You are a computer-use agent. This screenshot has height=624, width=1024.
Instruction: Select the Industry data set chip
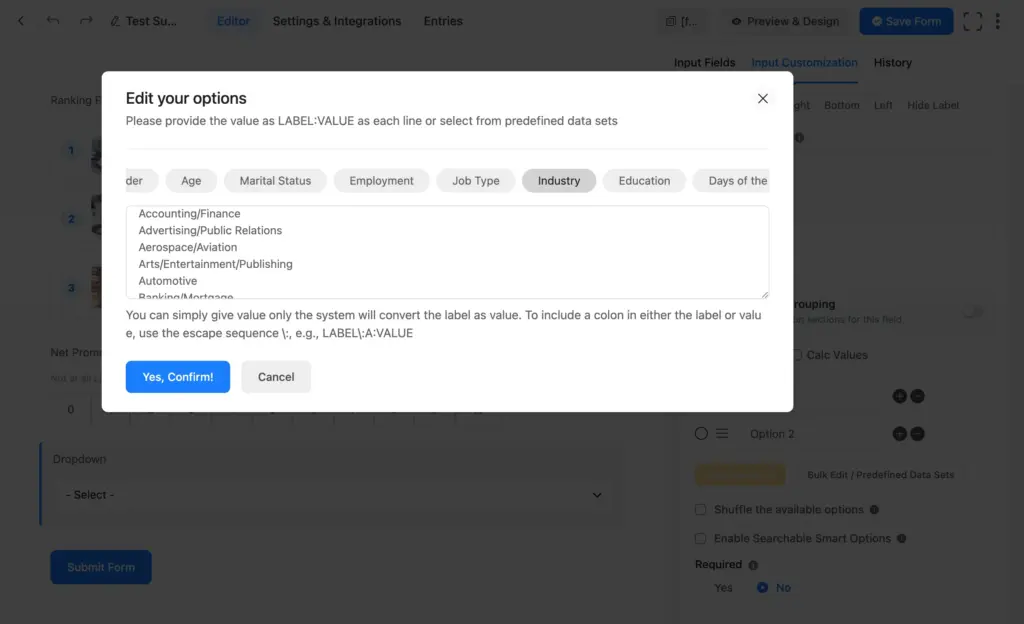(558, 181)
